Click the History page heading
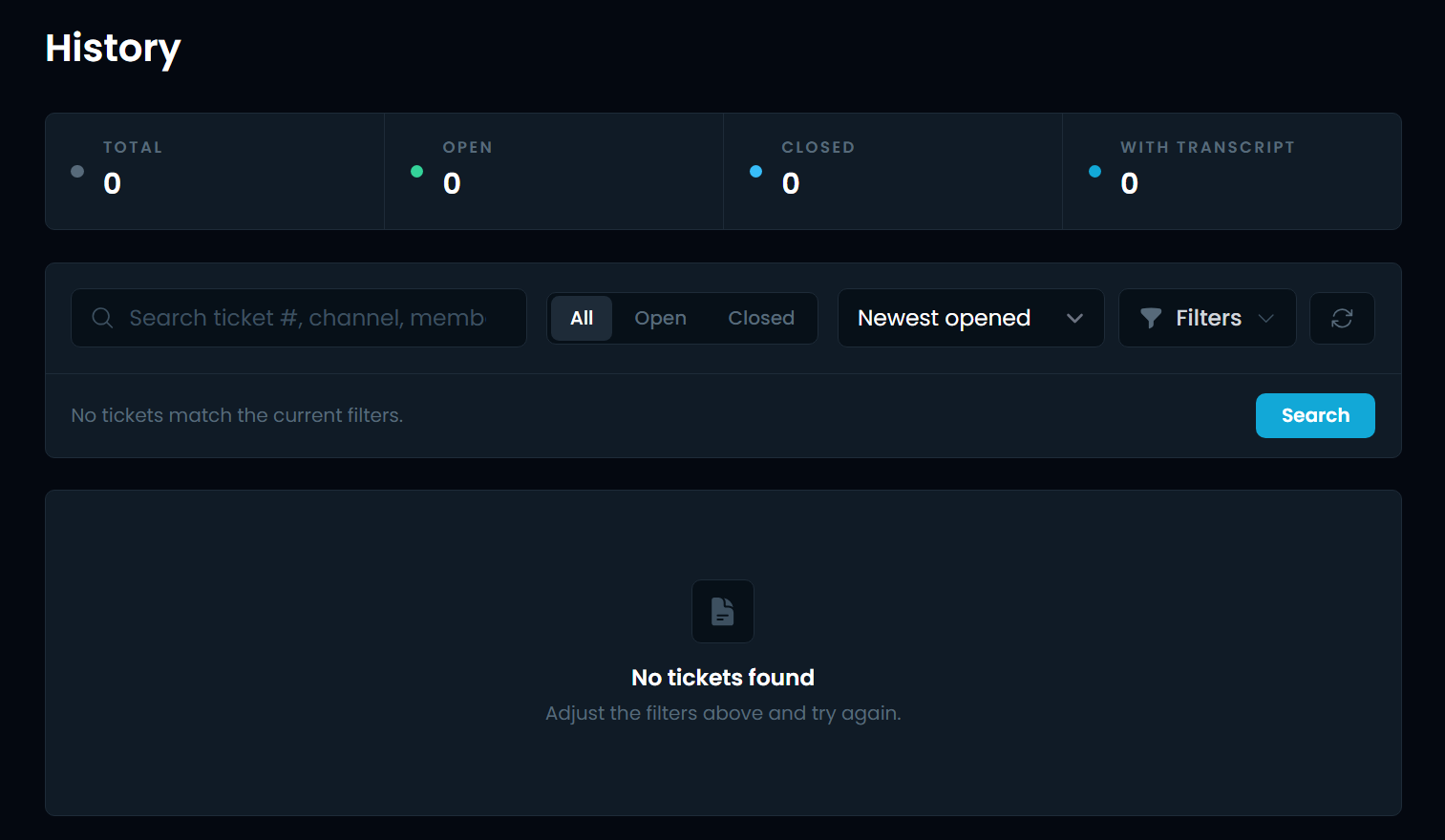 click(113, 48)
